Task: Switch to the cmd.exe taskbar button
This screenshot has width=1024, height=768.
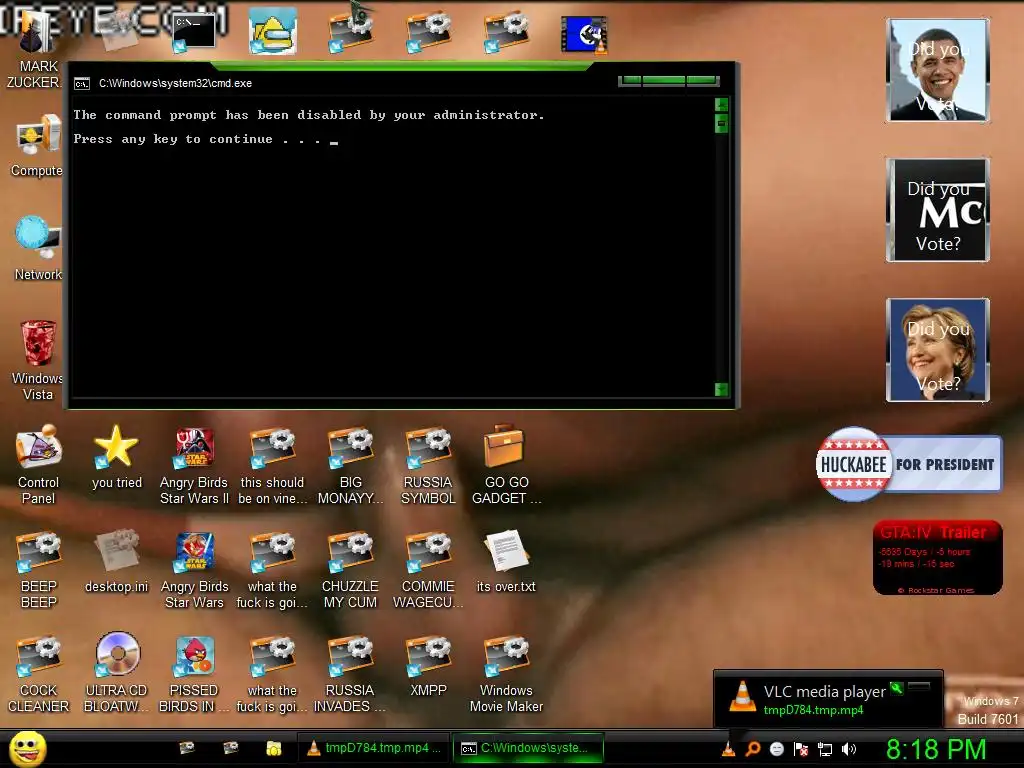Action: tap(528, 748)
